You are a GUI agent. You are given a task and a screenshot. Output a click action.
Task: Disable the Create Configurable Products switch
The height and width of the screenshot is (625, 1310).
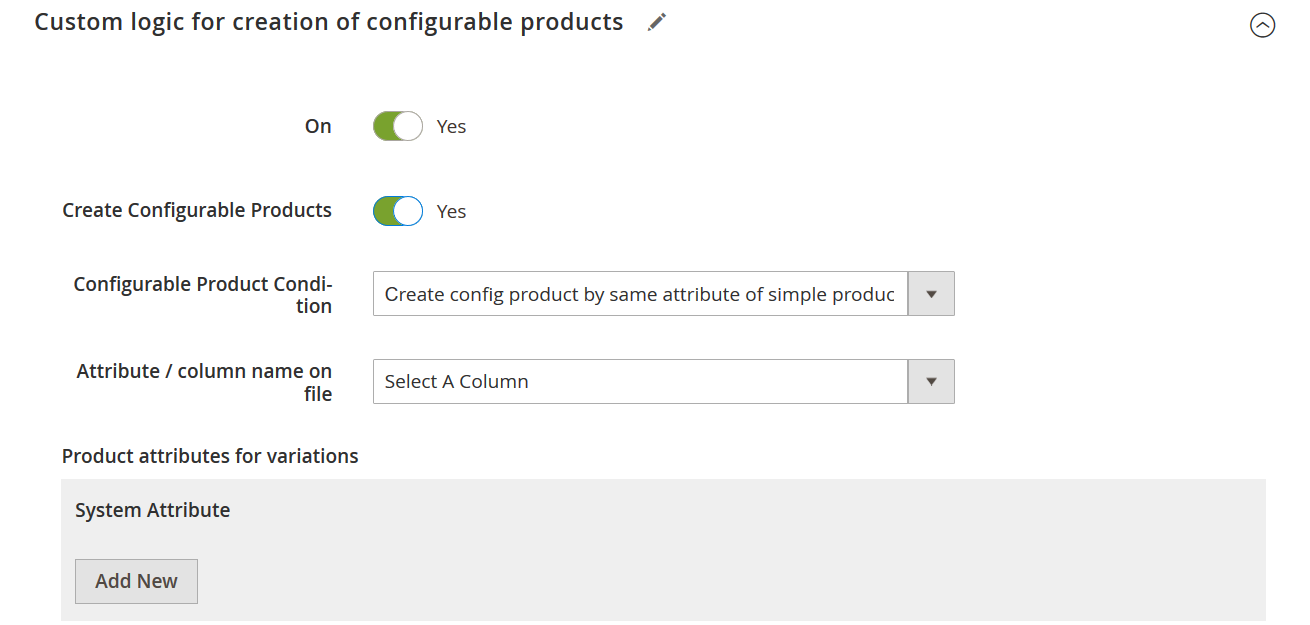[398, 211]
